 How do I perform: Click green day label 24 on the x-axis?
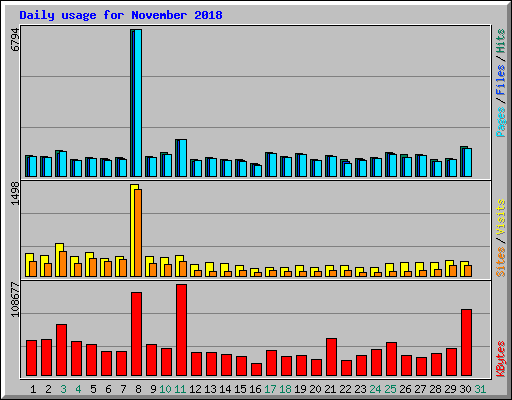(375, 389)
